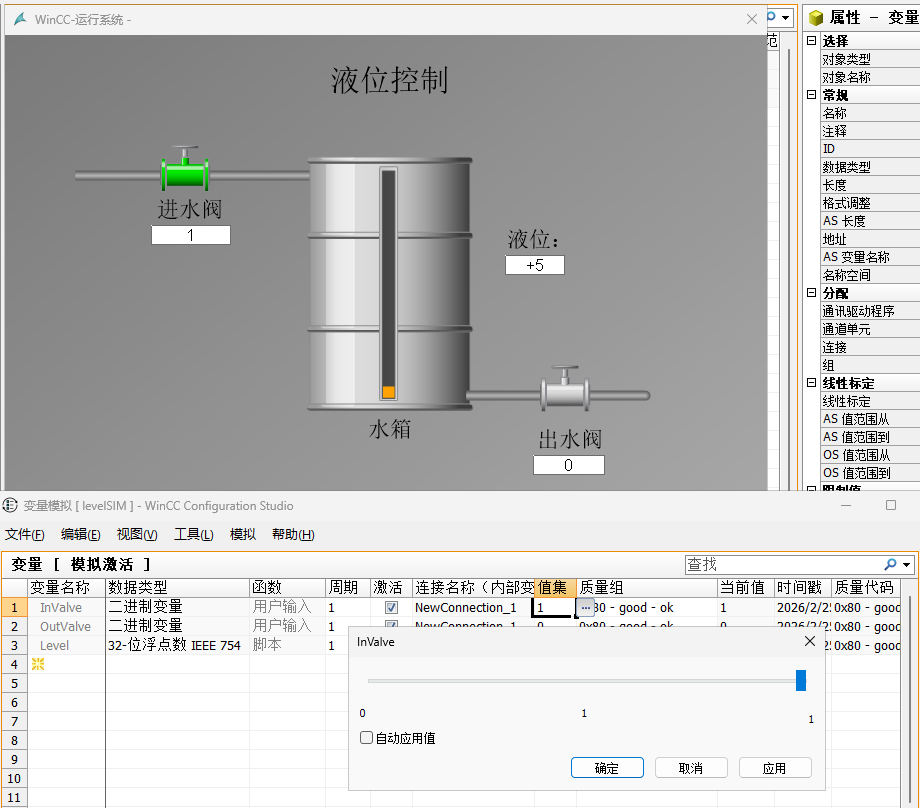This screenshot has width=920, height=808.
Task: Open the search options dropdown beside 查找
Action: pyautogui.click(x=907, y=563)
